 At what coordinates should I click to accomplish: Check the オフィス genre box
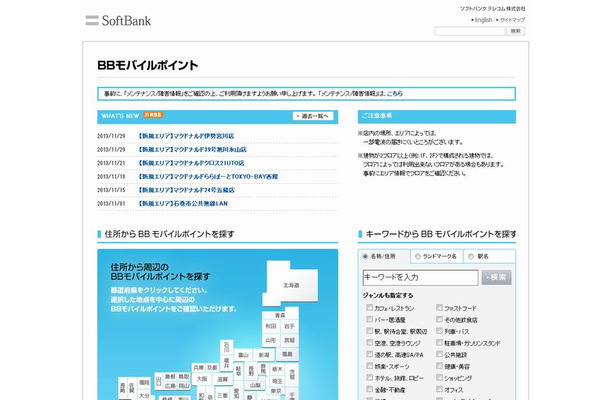439,389
